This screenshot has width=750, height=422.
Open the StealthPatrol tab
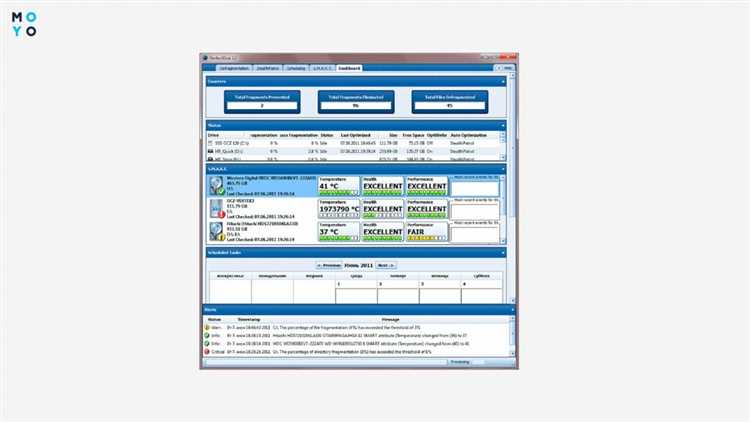[x=267, y=68]
